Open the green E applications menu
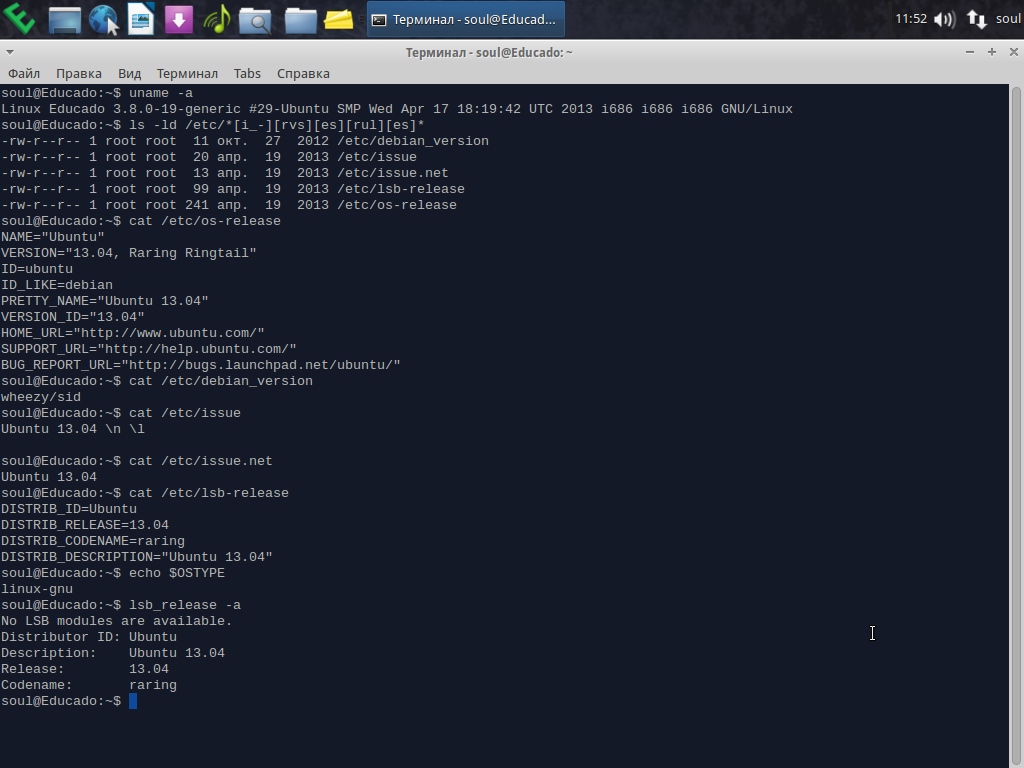The image size is (1024, 768). click(x=20, y=18)
